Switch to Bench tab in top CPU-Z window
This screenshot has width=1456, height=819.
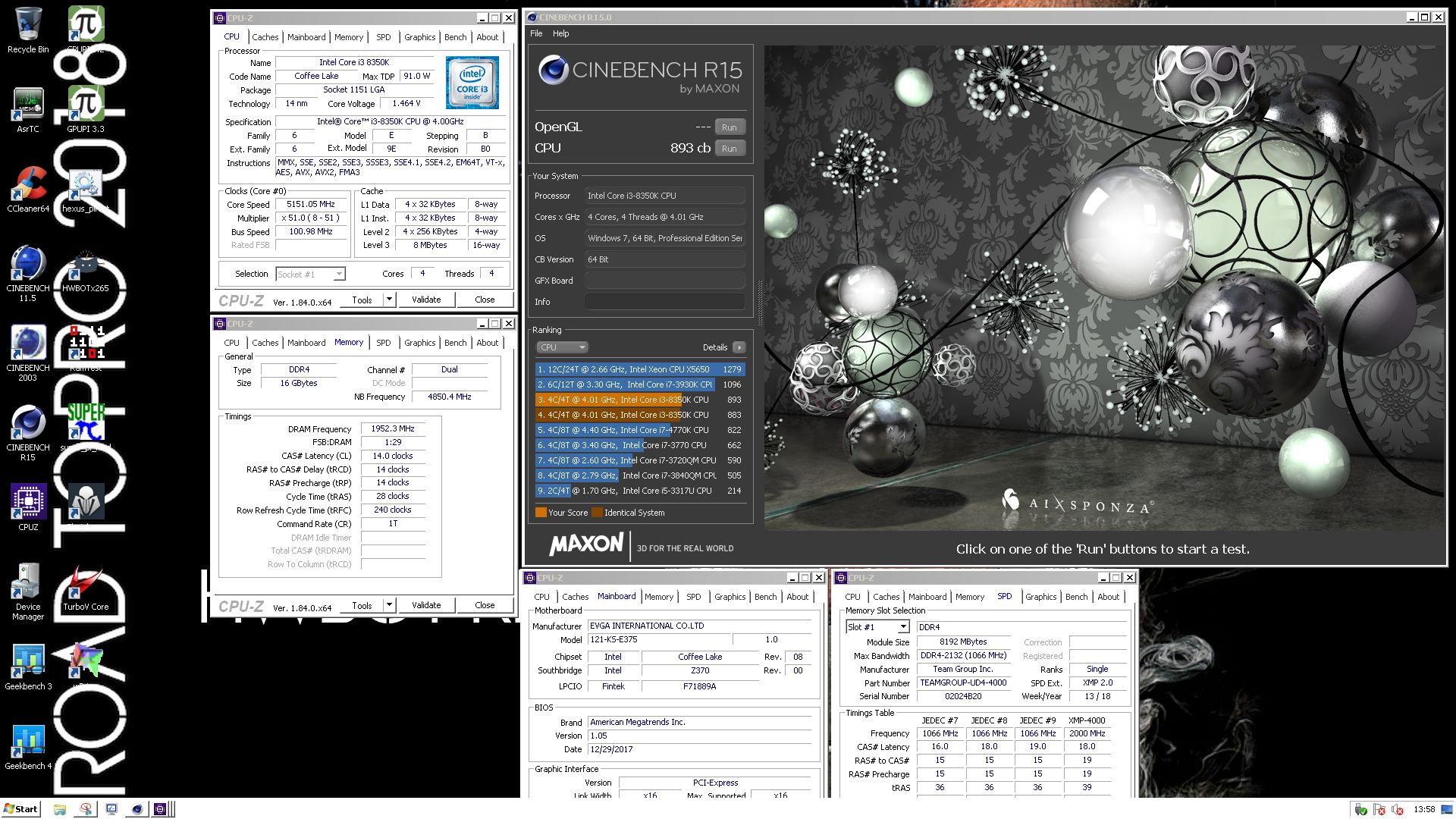(456, 37)
